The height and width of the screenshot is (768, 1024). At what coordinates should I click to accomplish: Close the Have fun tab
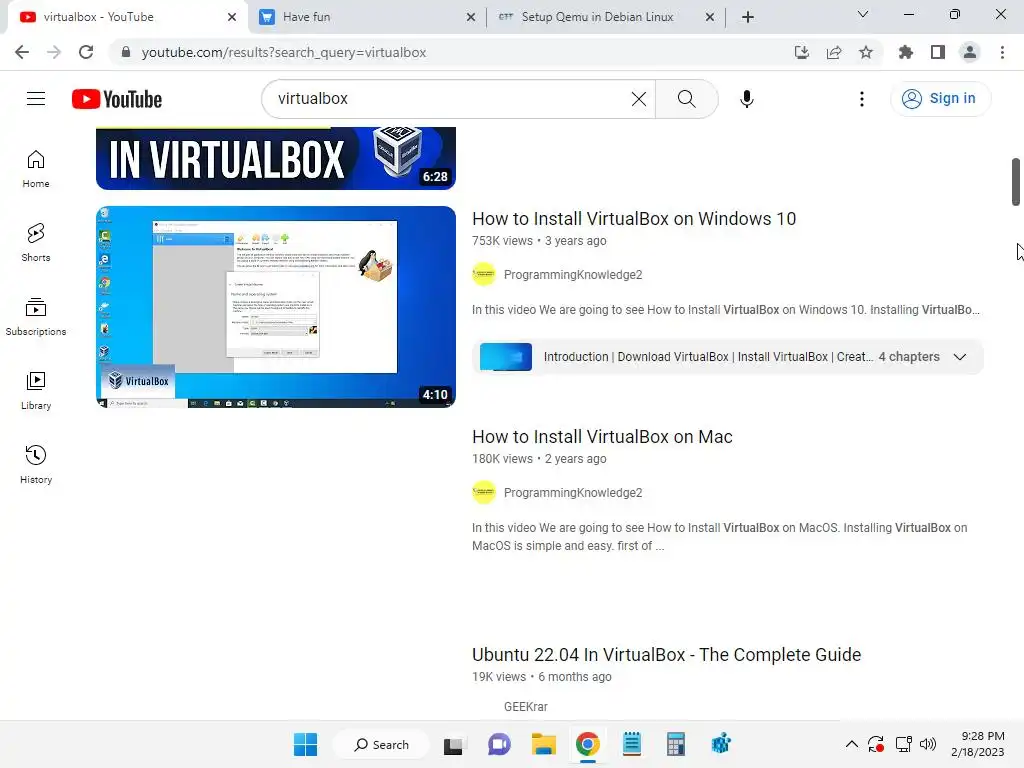click(x=471, y=17)
